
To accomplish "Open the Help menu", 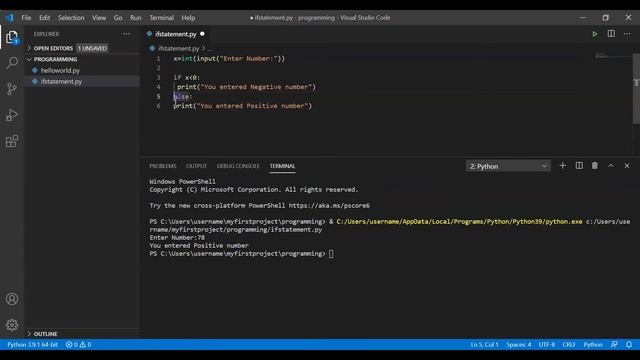I will tap(188, 18).
